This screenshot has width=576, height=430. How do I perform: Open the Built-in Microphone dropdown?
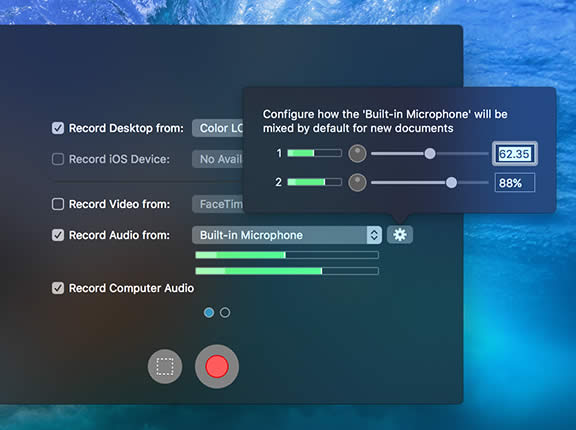click(x=287, y=235)
